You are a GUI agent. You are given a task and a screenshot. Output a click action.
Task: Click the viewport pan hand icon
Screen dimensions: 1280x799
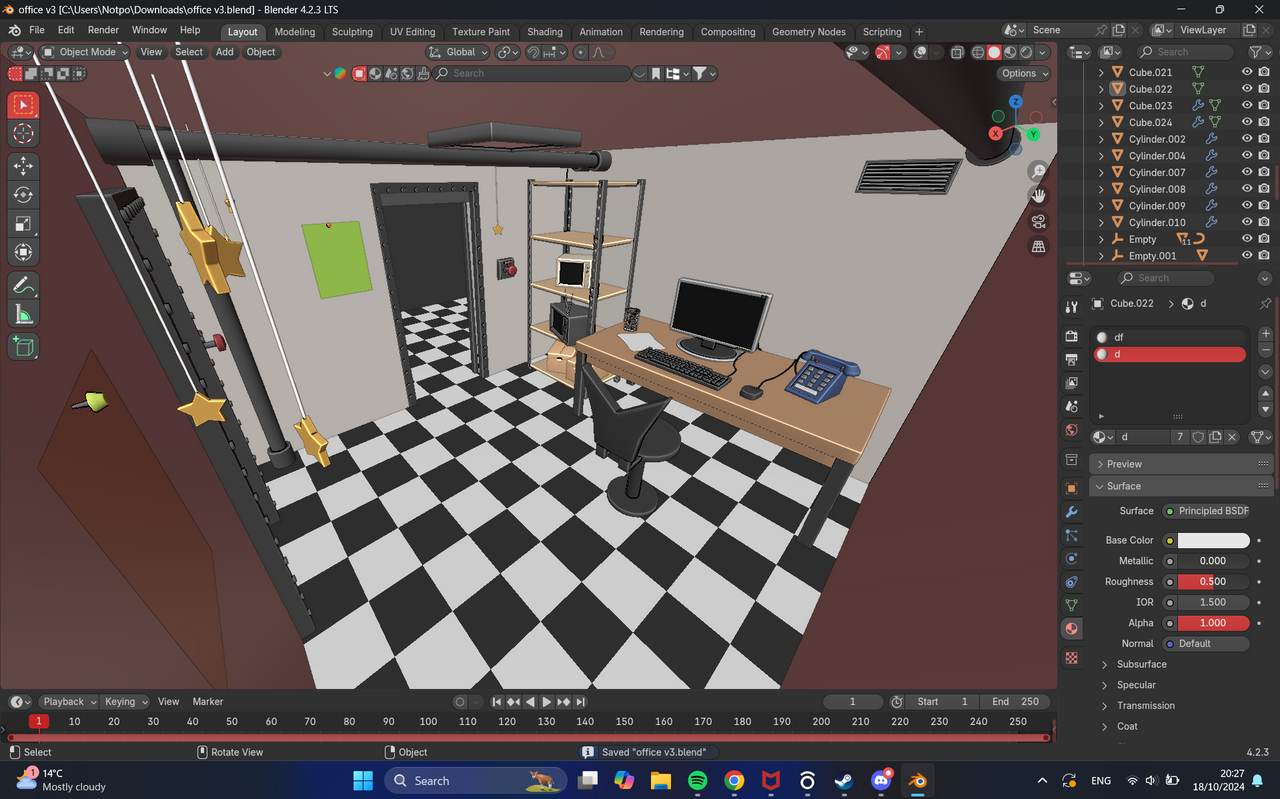pos(1039,196)
